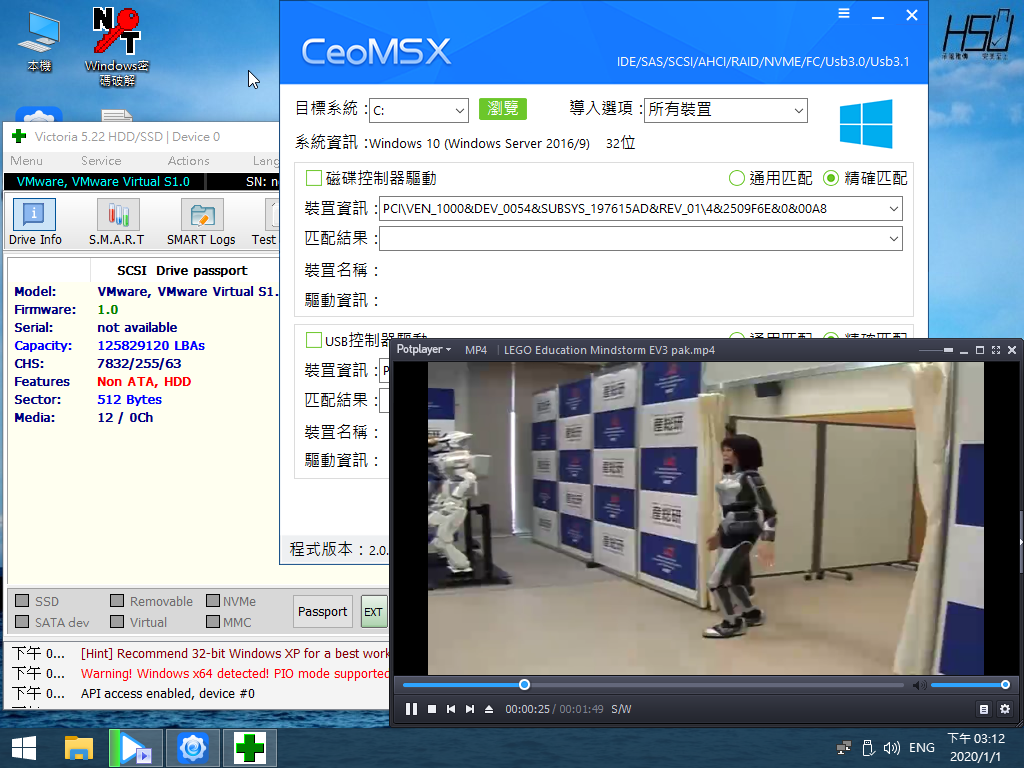Click the Passport button in Victoria
This screenshot has height=768, width=1024.
point(323,612)
